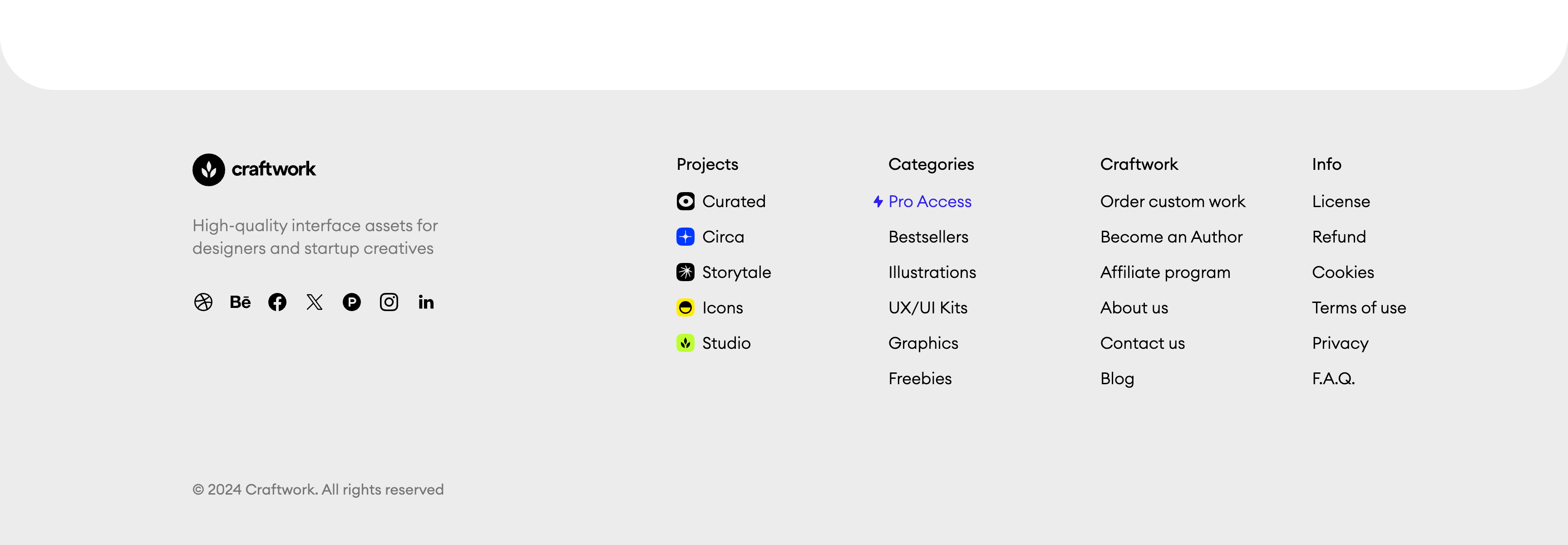Open the F.A.Q. page
This screenshot has width=1568, height=545.
pos(1333,379)
